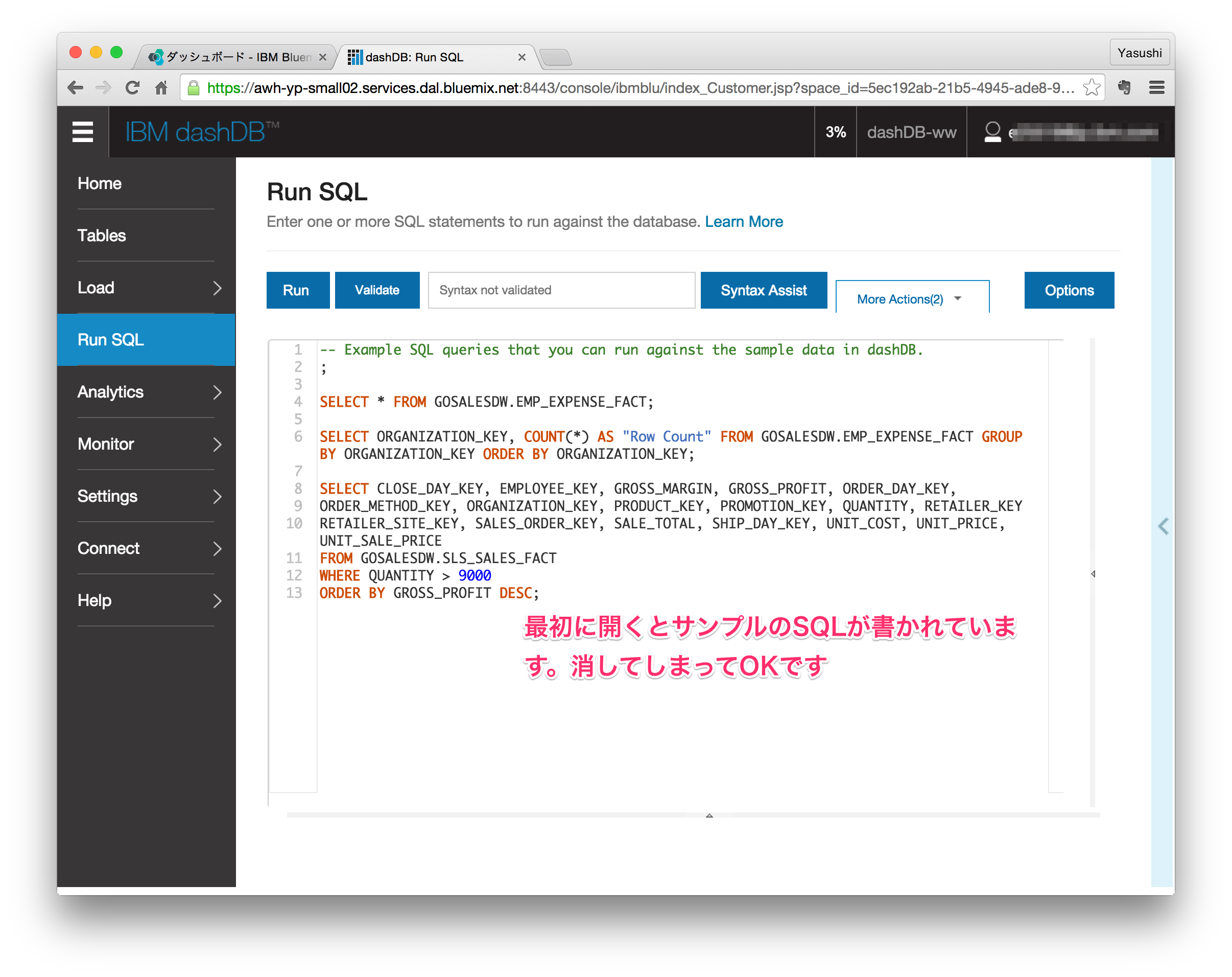Viewport: 1232px width, 977px height.
Task: Click the Syntax Assist button
Action: pos(764,290)
